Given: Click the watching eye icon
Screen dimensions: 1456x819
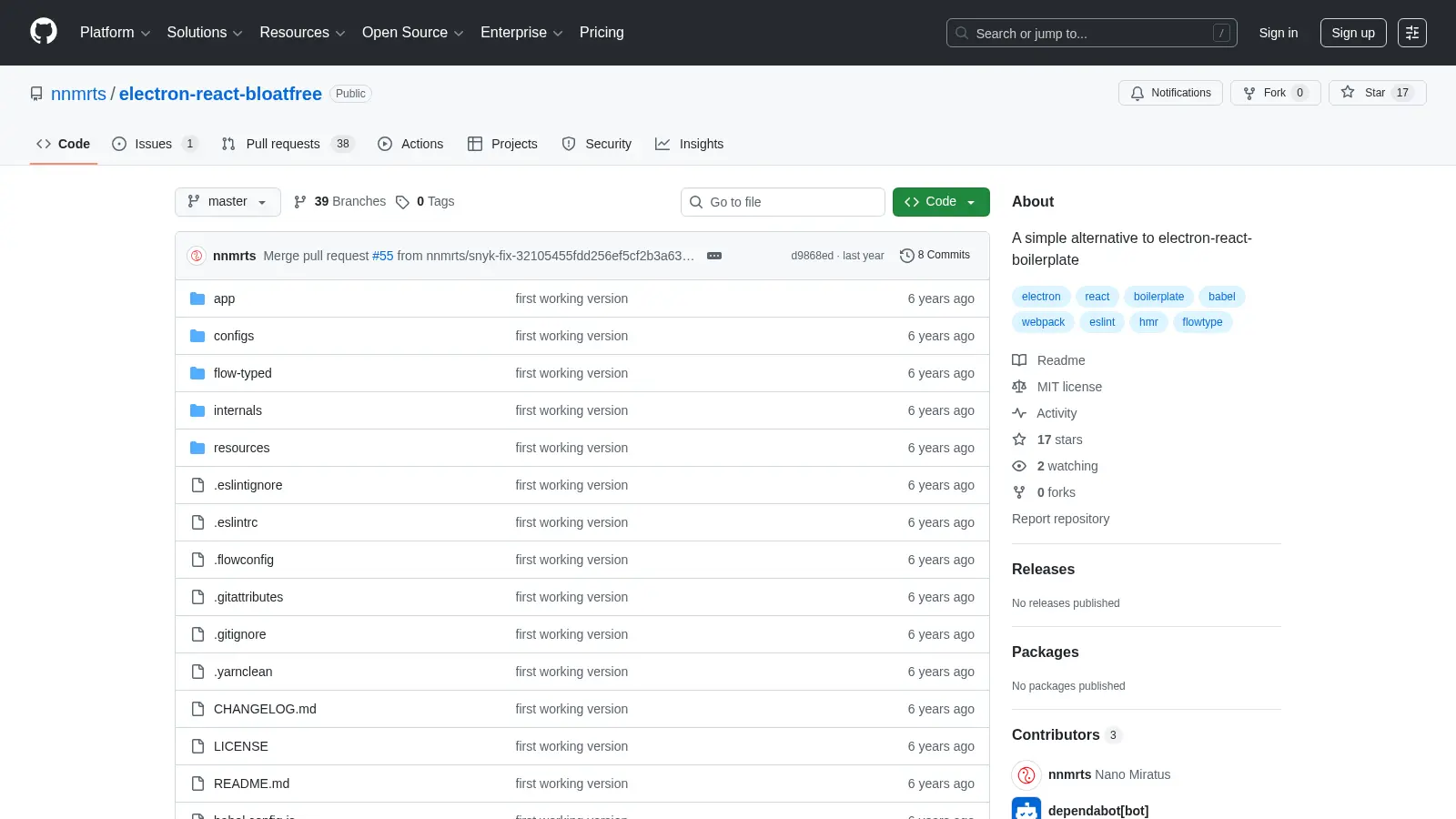Looking at the screenshot, I should click(1019, 466).
